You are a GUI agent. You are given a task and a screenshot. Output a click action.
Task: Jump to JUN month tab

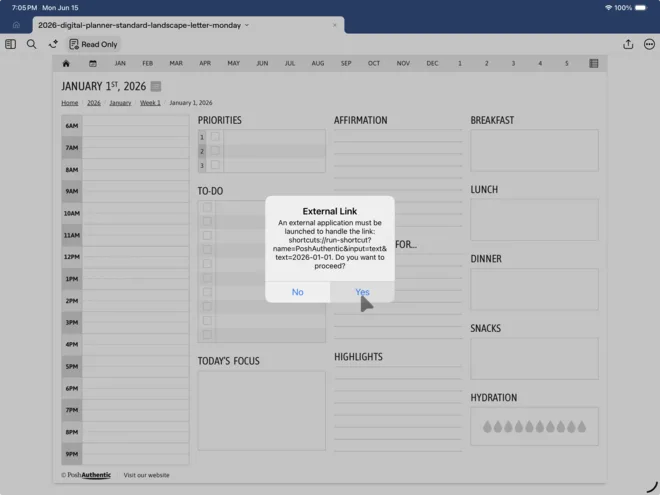[262, 64]
